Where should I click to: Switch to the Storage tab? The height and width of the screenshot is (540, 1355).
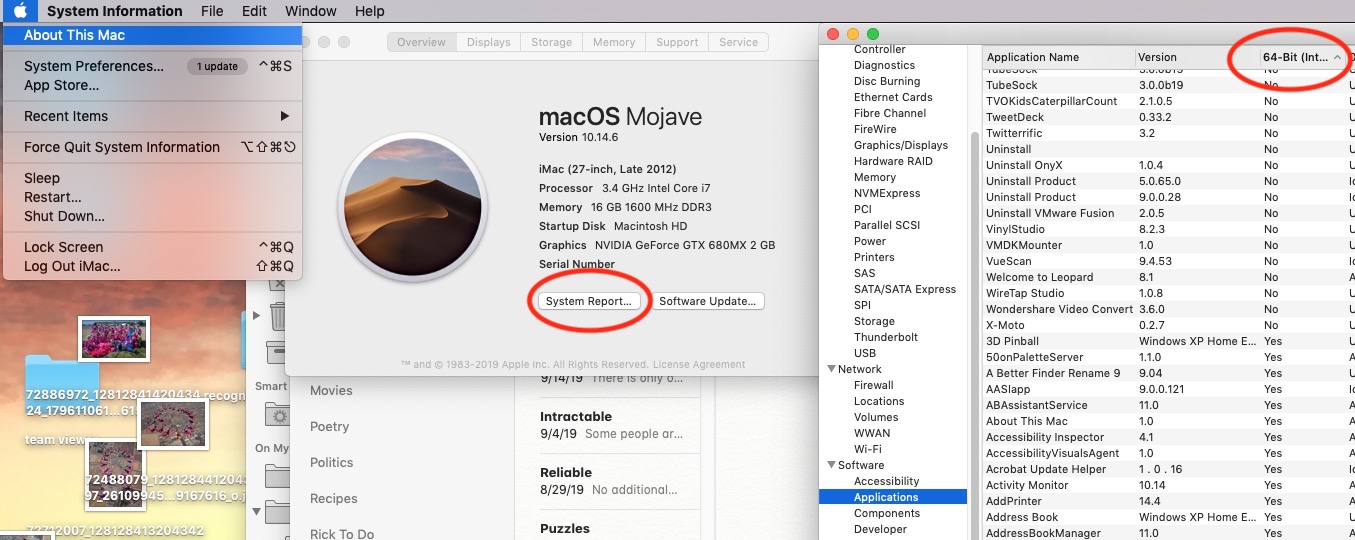tap(551, 42)
